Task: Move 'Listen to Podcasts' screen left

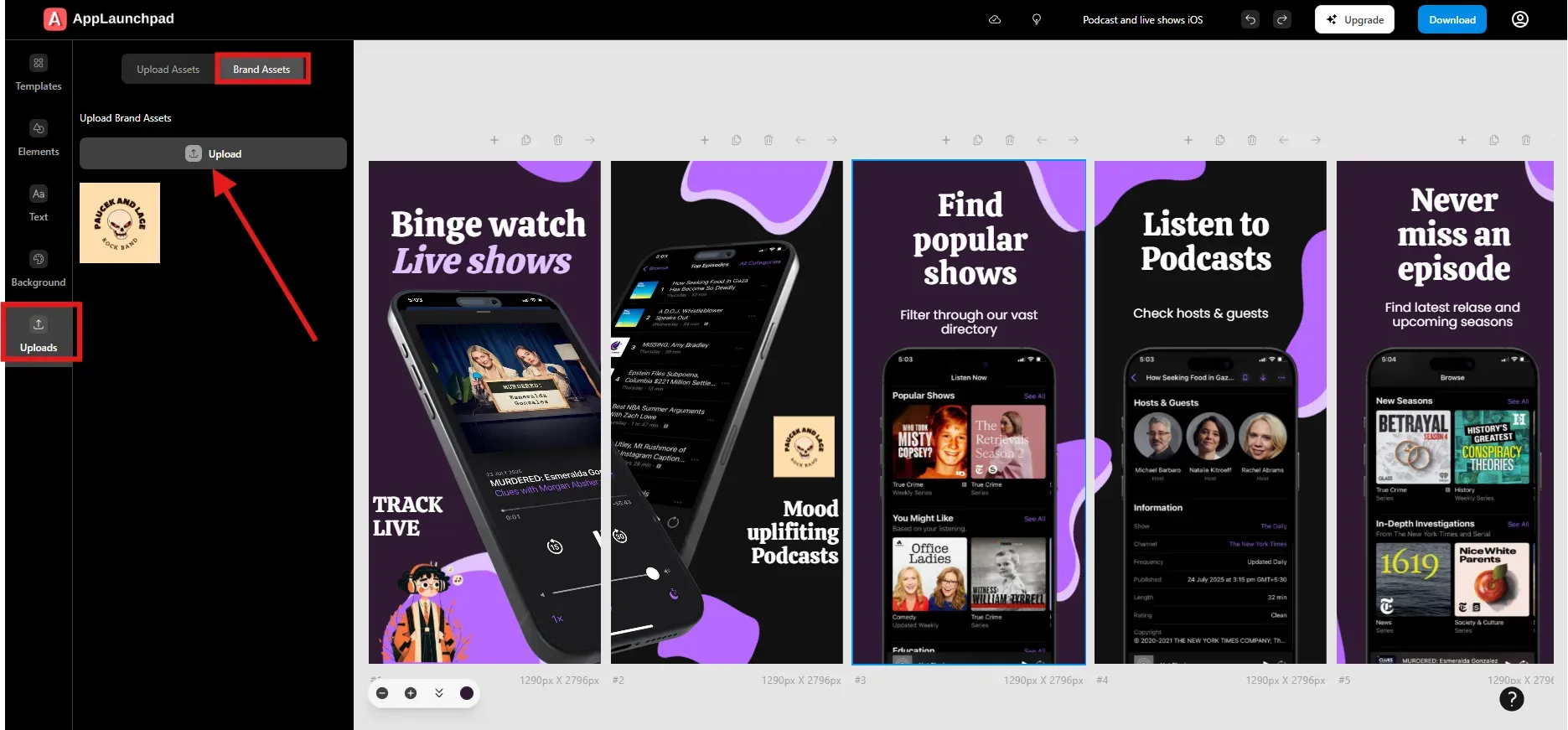Action: pyautogui.click(x=1284, y=140)
